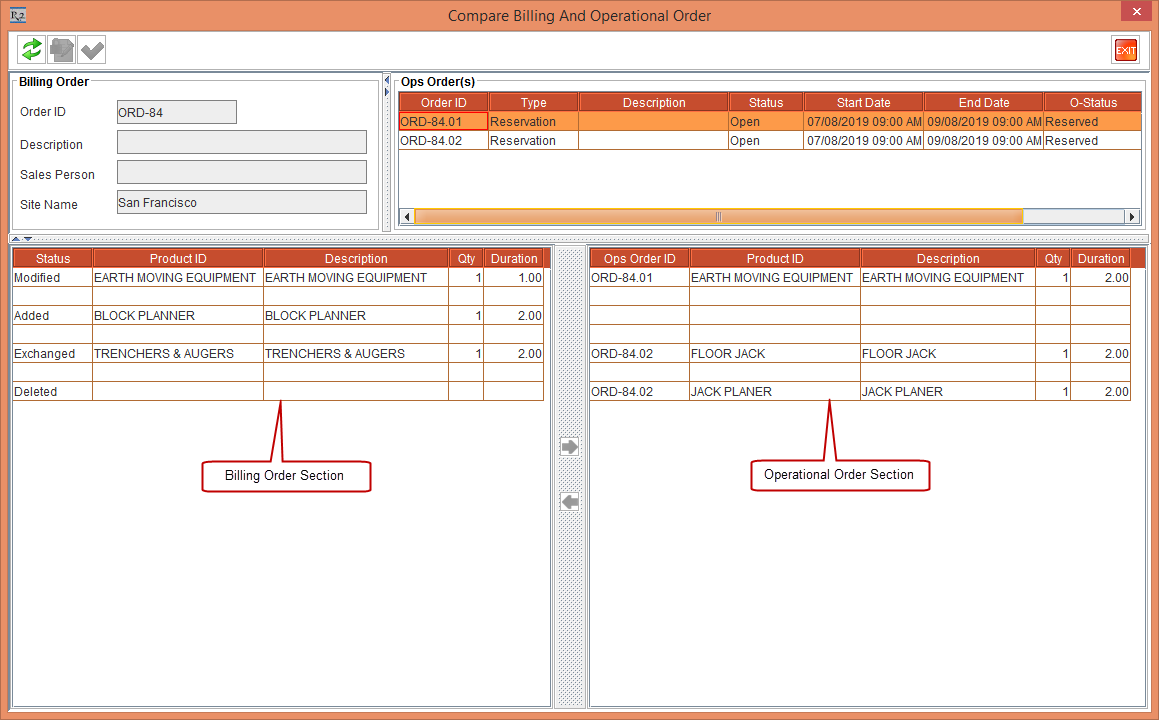Click the EXIT icon button
The image size is (1159, 720).
[x=1125, y=49]
